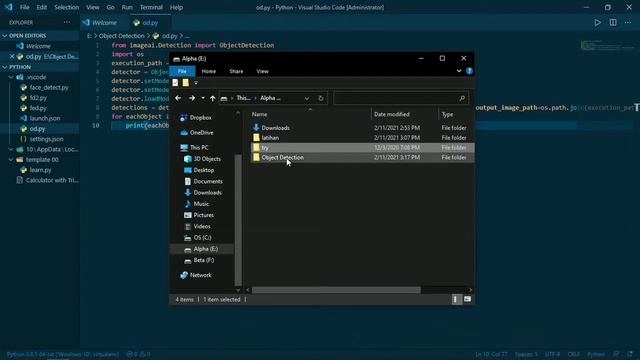Click the File Explorer search box
The height and width of the screenshot is (360, 640).
pyautogui.click(x=401, y=98)
